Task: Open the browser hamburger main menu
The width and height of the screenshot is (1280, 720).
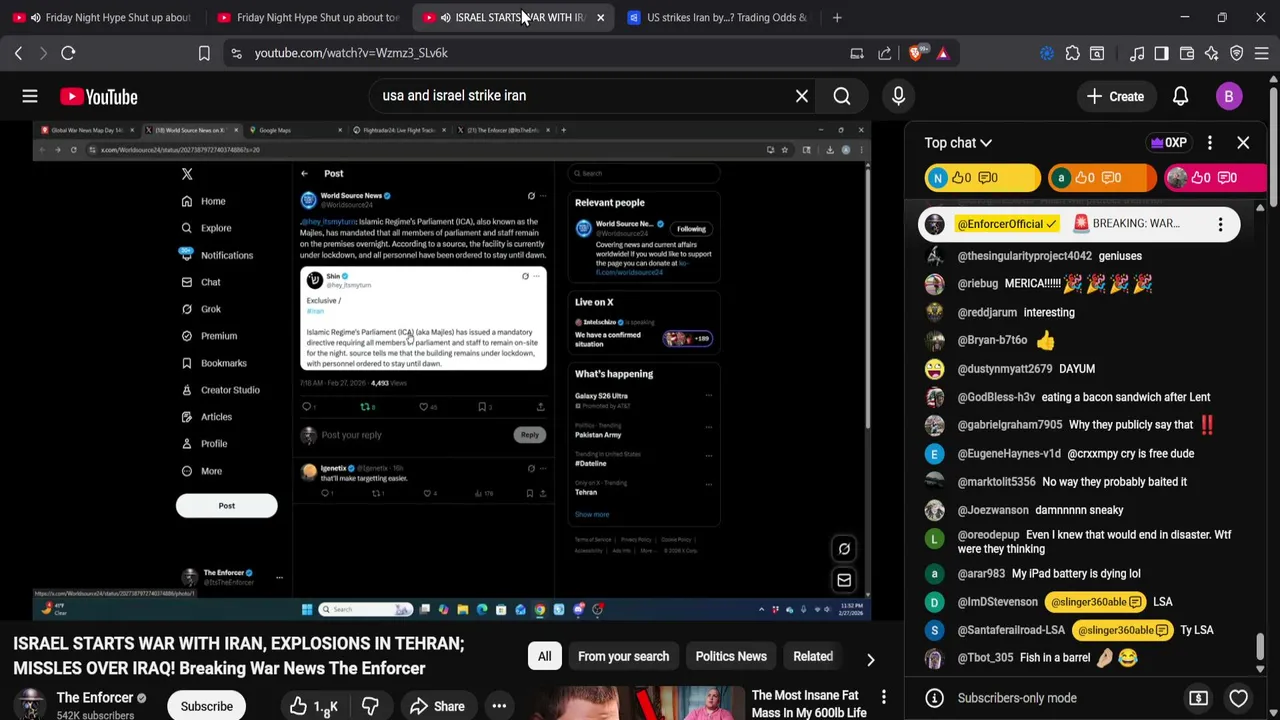Action: pyautogui.click(x=1262, y=53)
